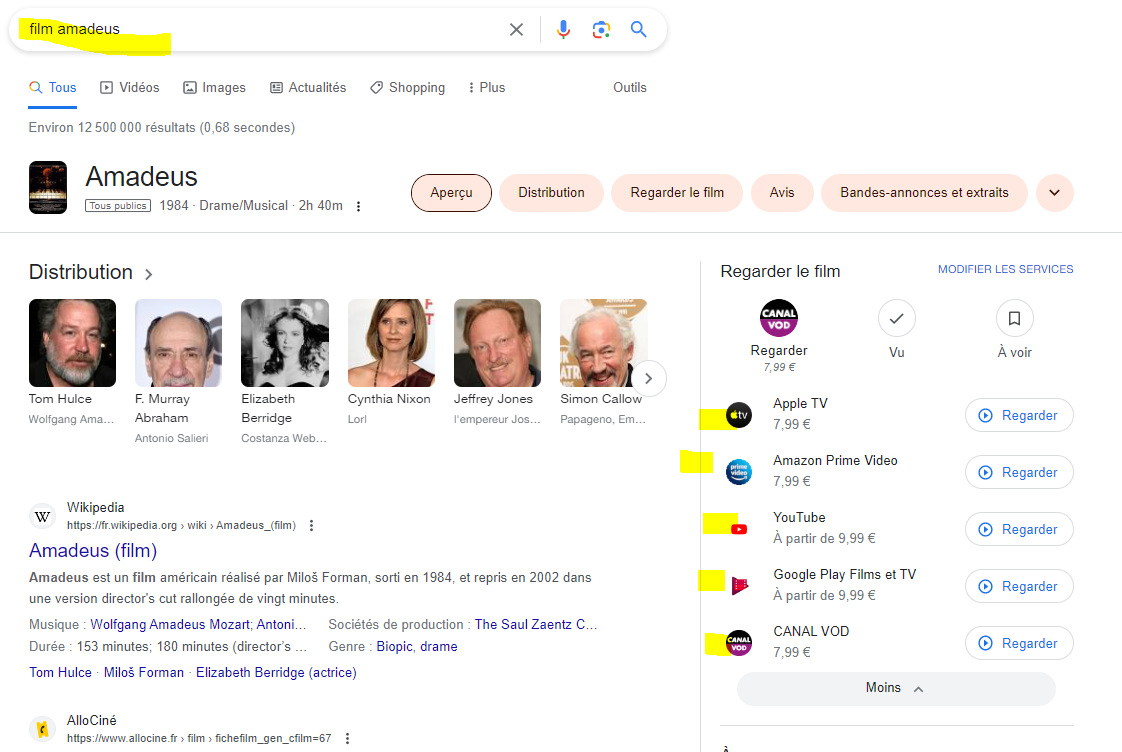Open the Distribution section heading arrow

(x=149, y=274)
